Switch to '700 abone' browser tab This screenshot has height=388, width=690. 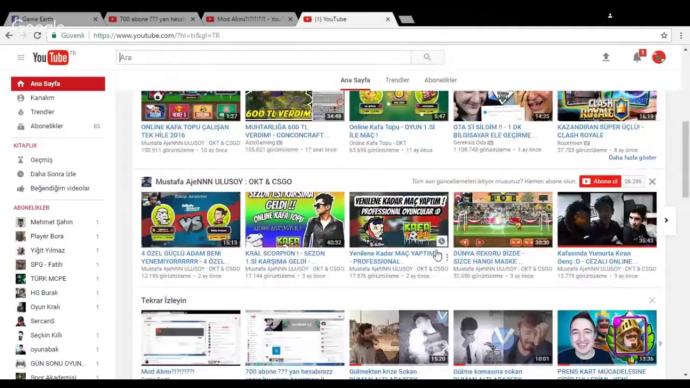152,19
